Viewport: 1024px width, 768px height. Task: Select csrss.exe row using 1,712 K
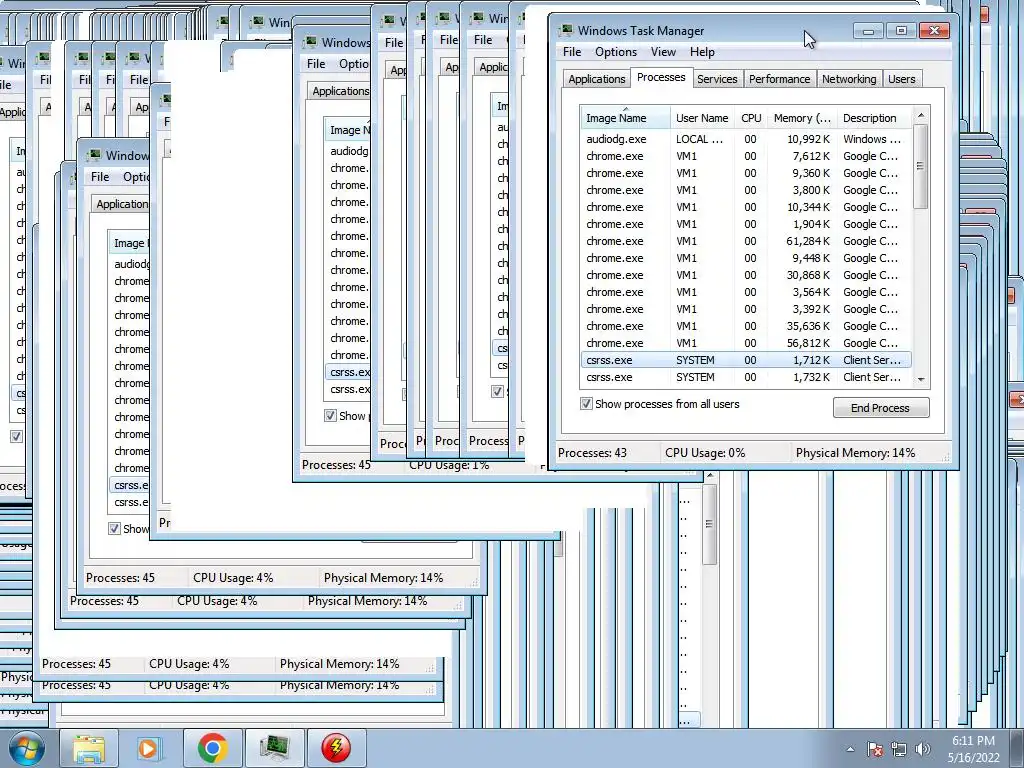(x=746, y=360)
